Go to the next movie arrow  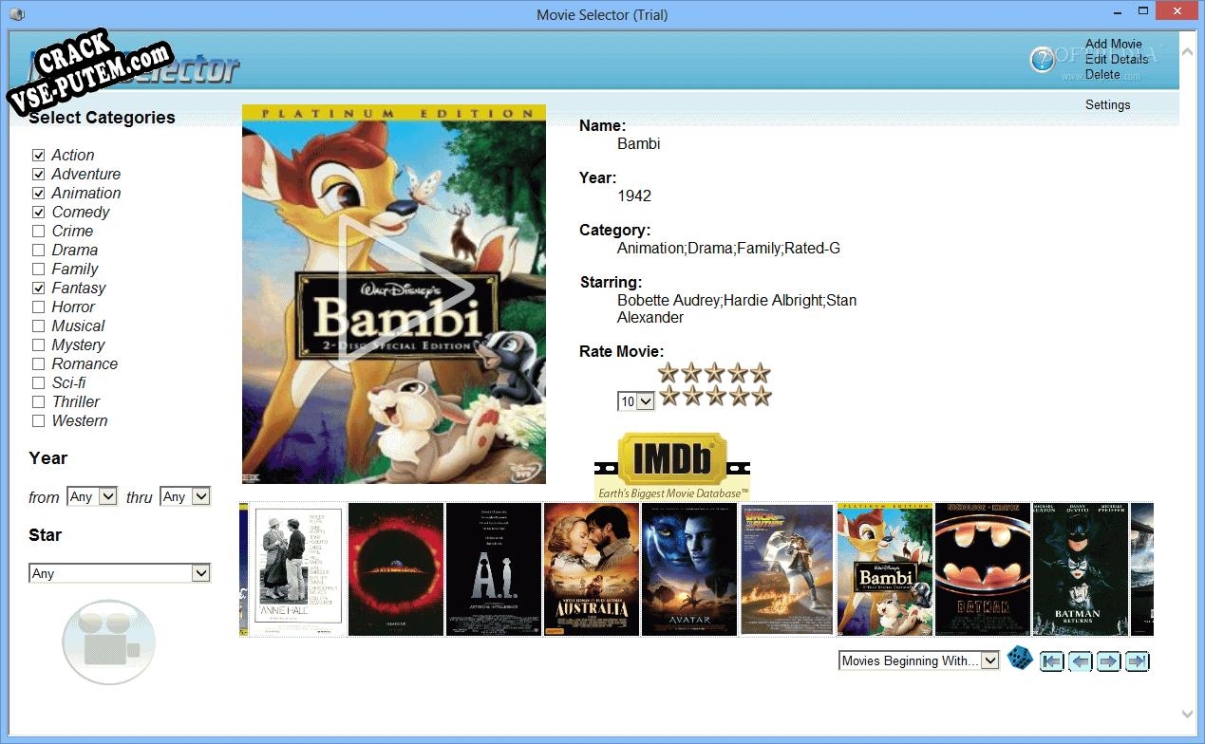[x=1108, y=661]
